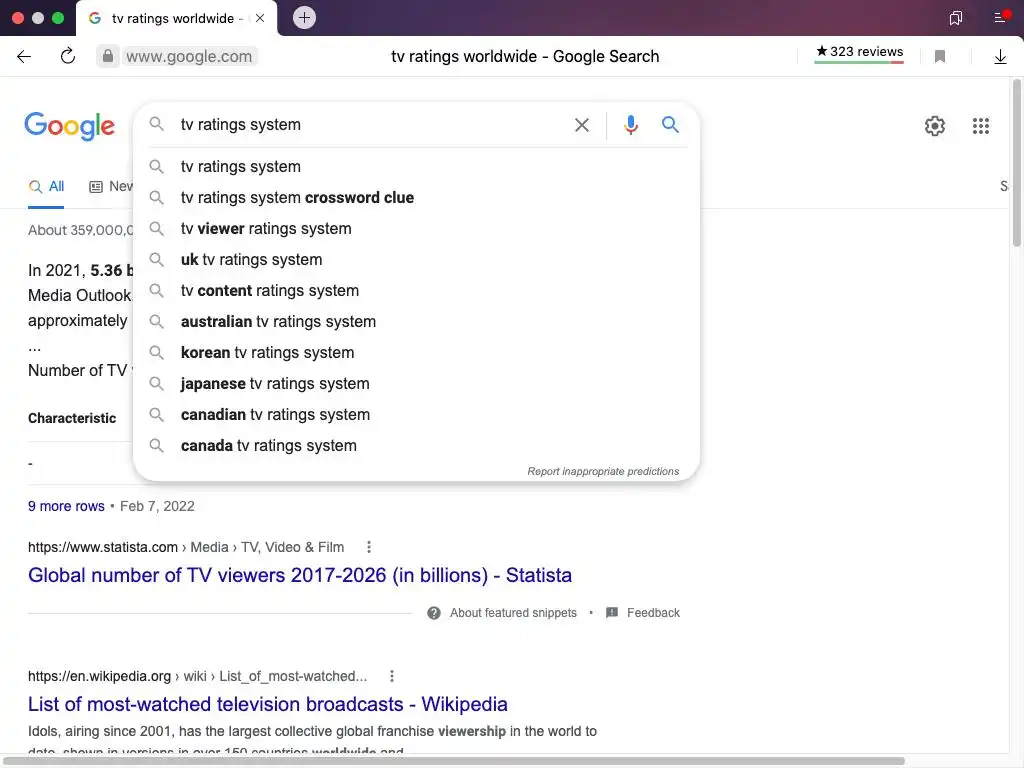Image resolution: width=1024 pixels, height=768 pixels.
Task: Open the browser menu with notification dot
Action: [x=1002, y=17]
